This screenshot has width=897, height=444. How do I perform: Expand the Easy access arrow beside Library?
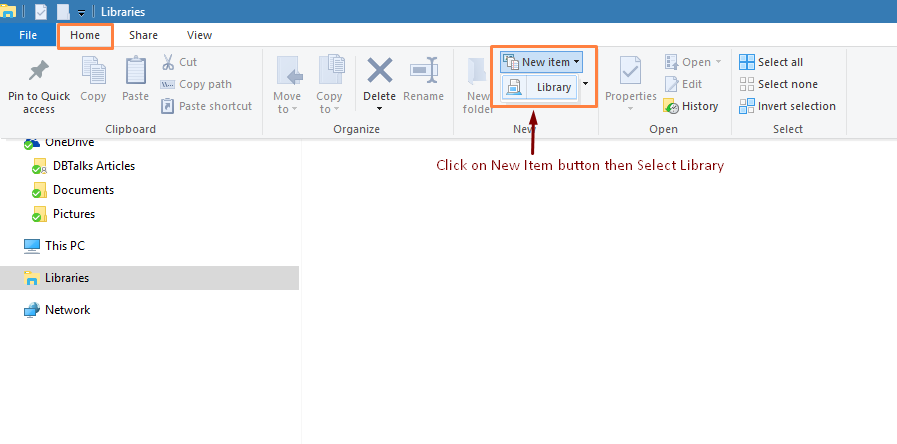585,84
